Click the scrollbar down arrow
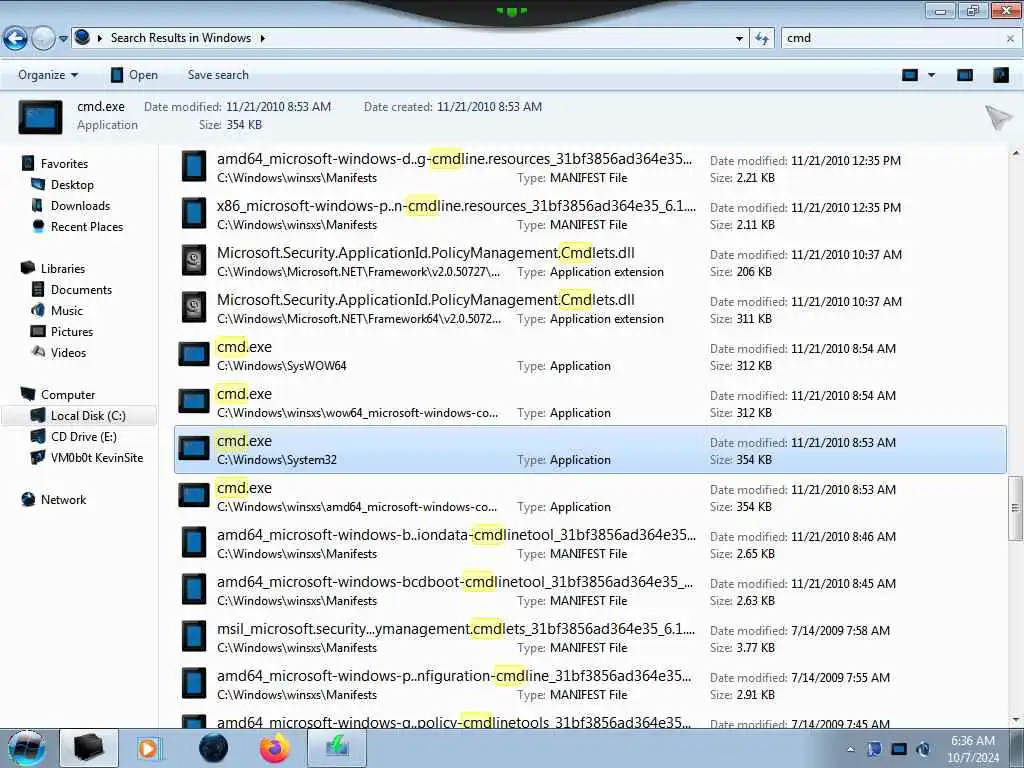1024x768 pixels. (1016, 720)
